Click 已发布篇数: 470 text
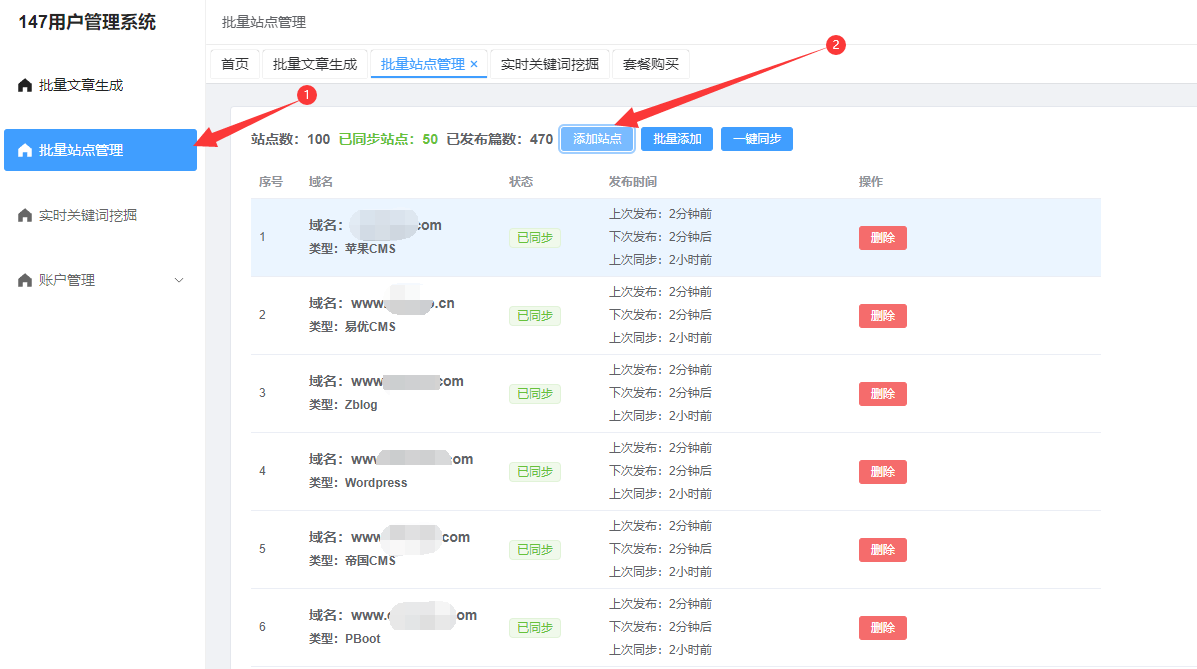Viewport: 1197px width, 669px height. pyautogui.click(x=500, y=139)
